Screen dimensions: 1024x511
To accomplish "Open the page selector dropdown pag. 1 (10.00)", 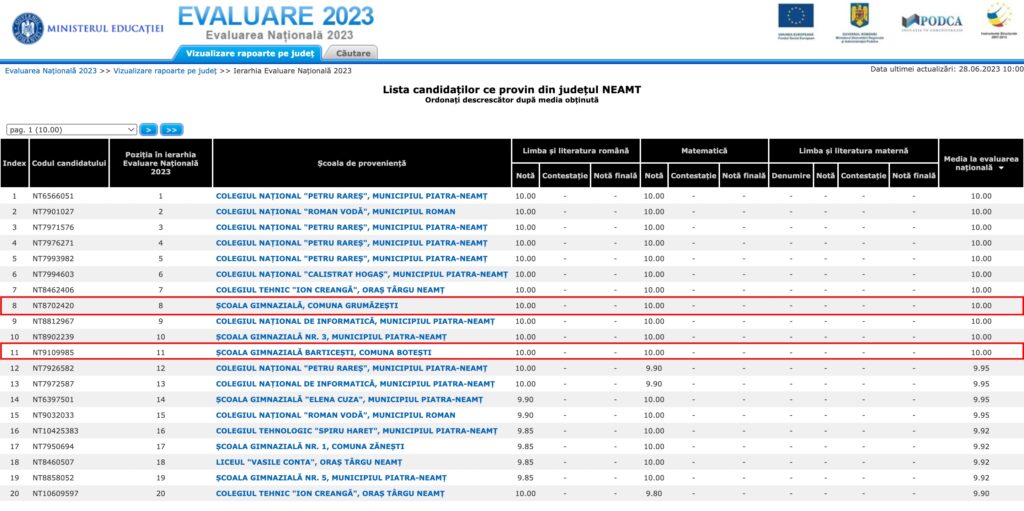I will tap(71, 129).
